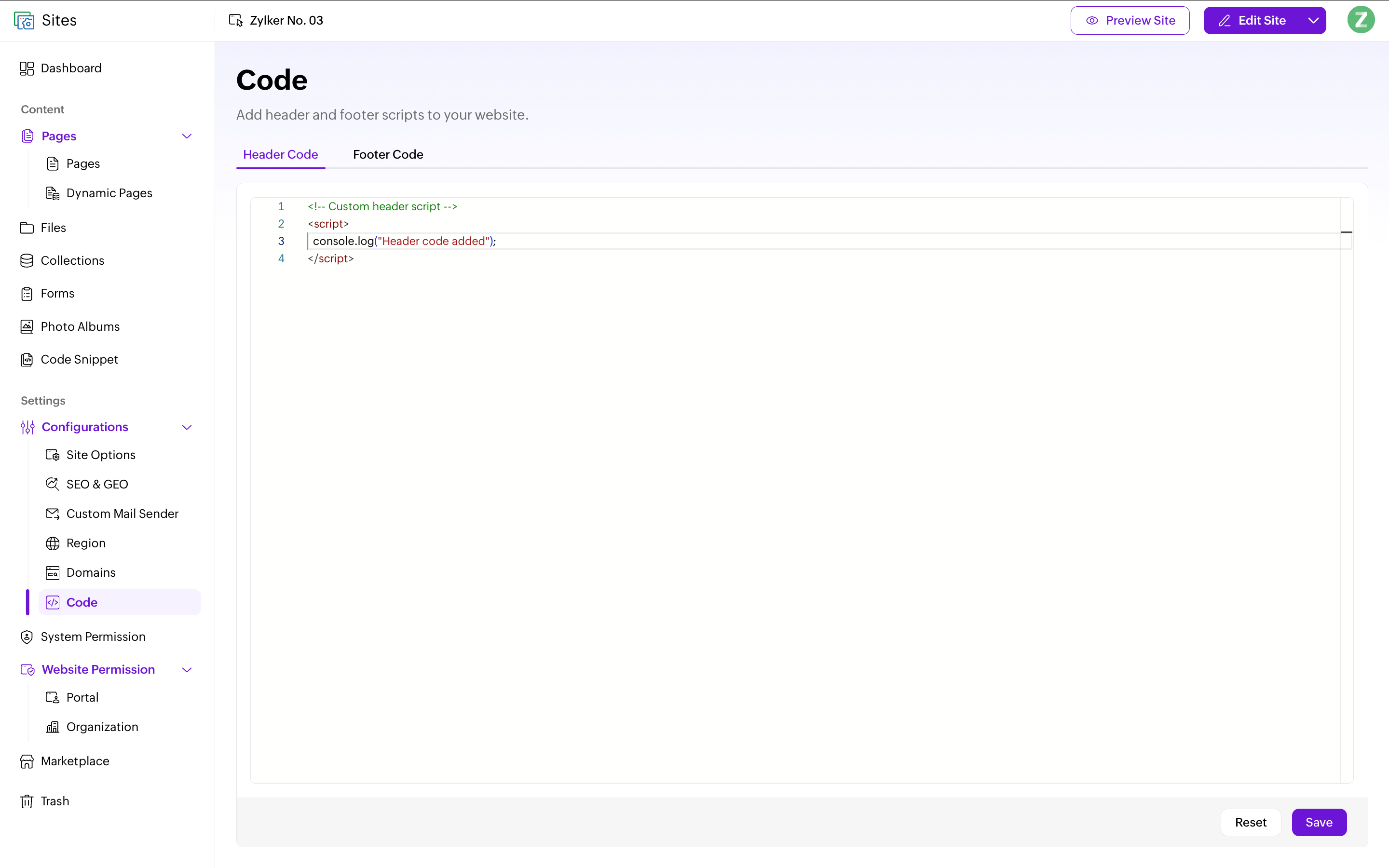1389x868 pixels.
Task: Click the Preview Site button
Action: pyautogui.click(x=1130, y=21)
